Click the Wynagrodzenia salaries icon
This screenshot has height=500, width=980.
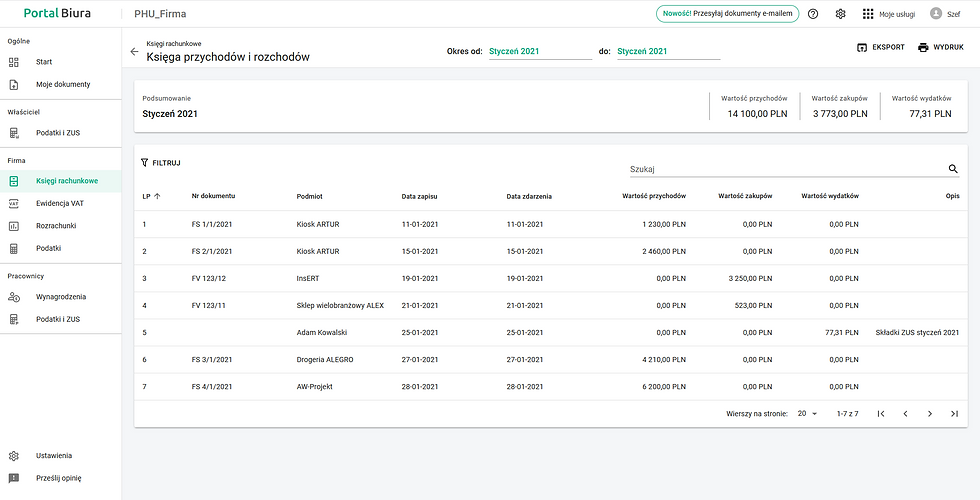point(14,297)
